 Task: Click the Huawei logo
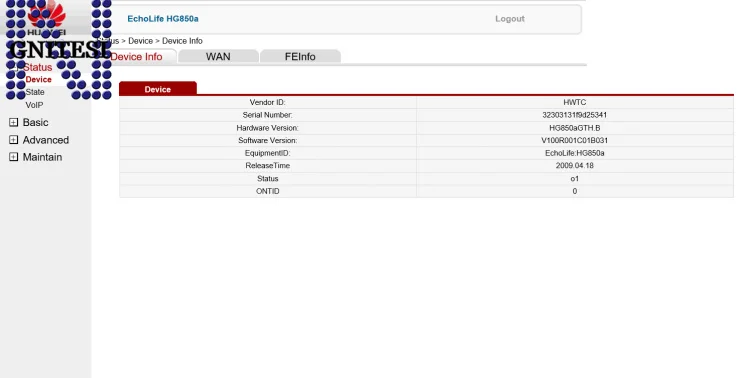(46, 18)
